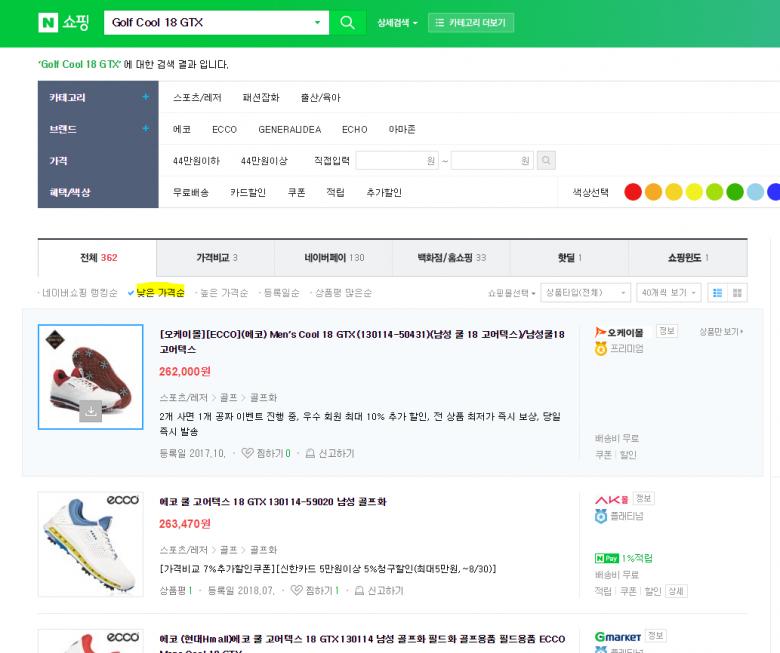
Task: Open the 상품타입(전체) dropdown
Action: click(x=585, y=293)
